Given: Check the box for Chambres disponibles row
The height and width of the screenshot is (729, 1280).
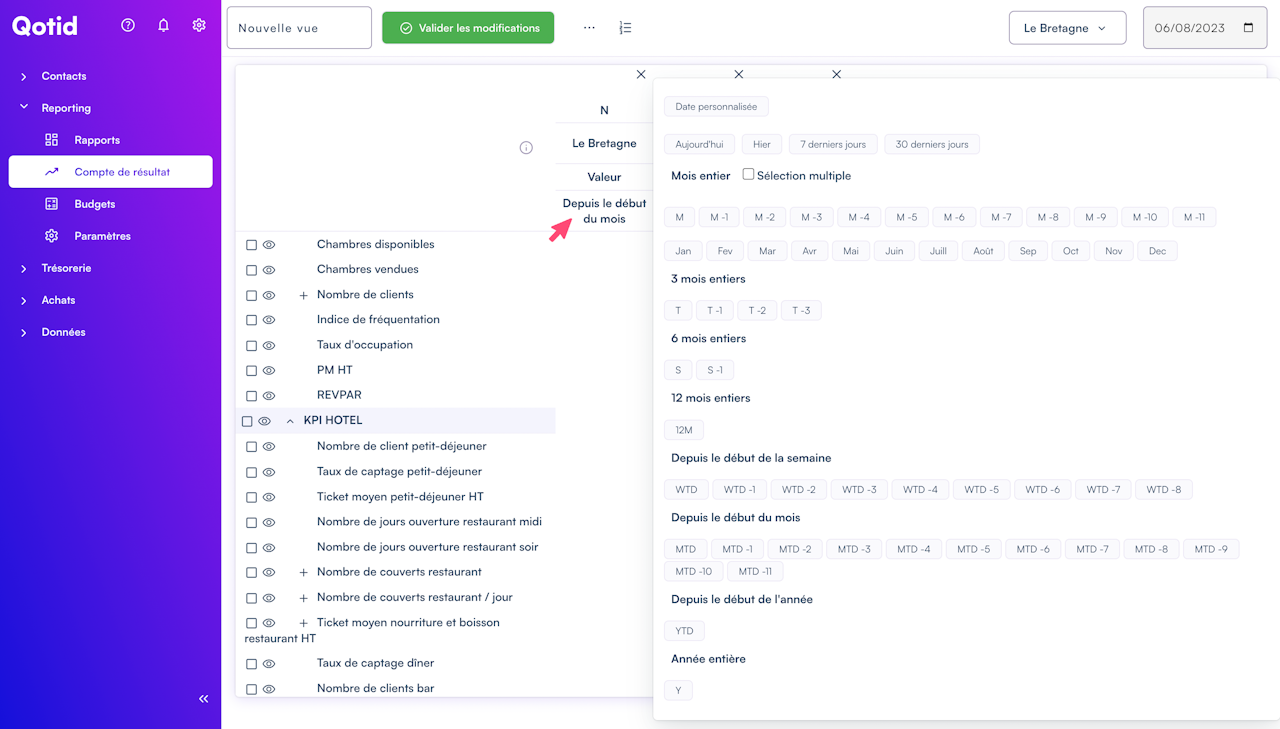Looking at the screenshot, I should [252, 245].
